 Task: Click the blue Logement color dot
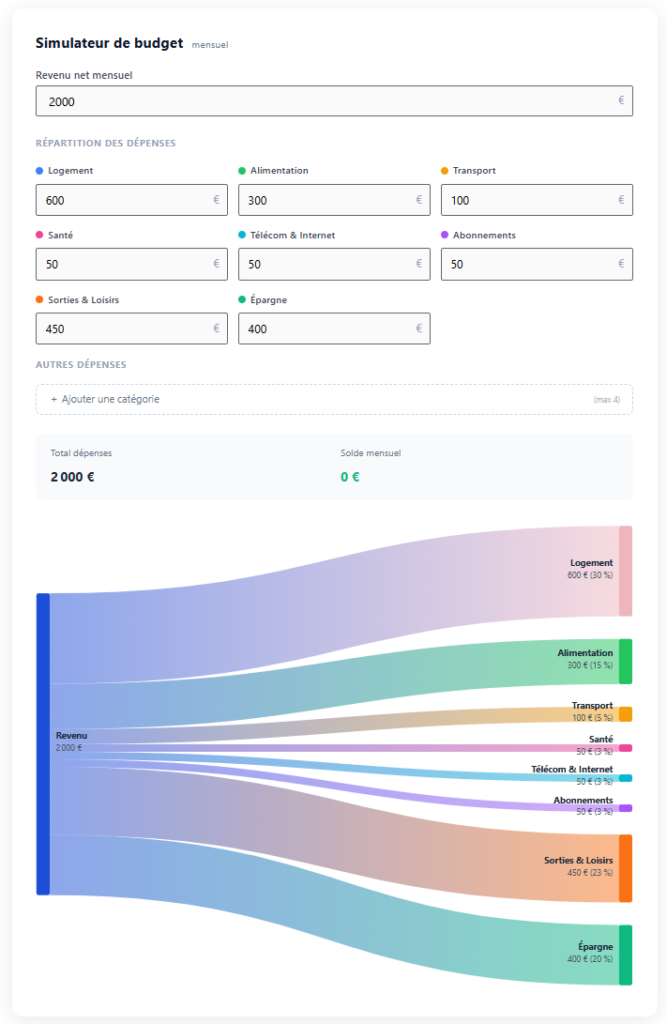point(39,171)
